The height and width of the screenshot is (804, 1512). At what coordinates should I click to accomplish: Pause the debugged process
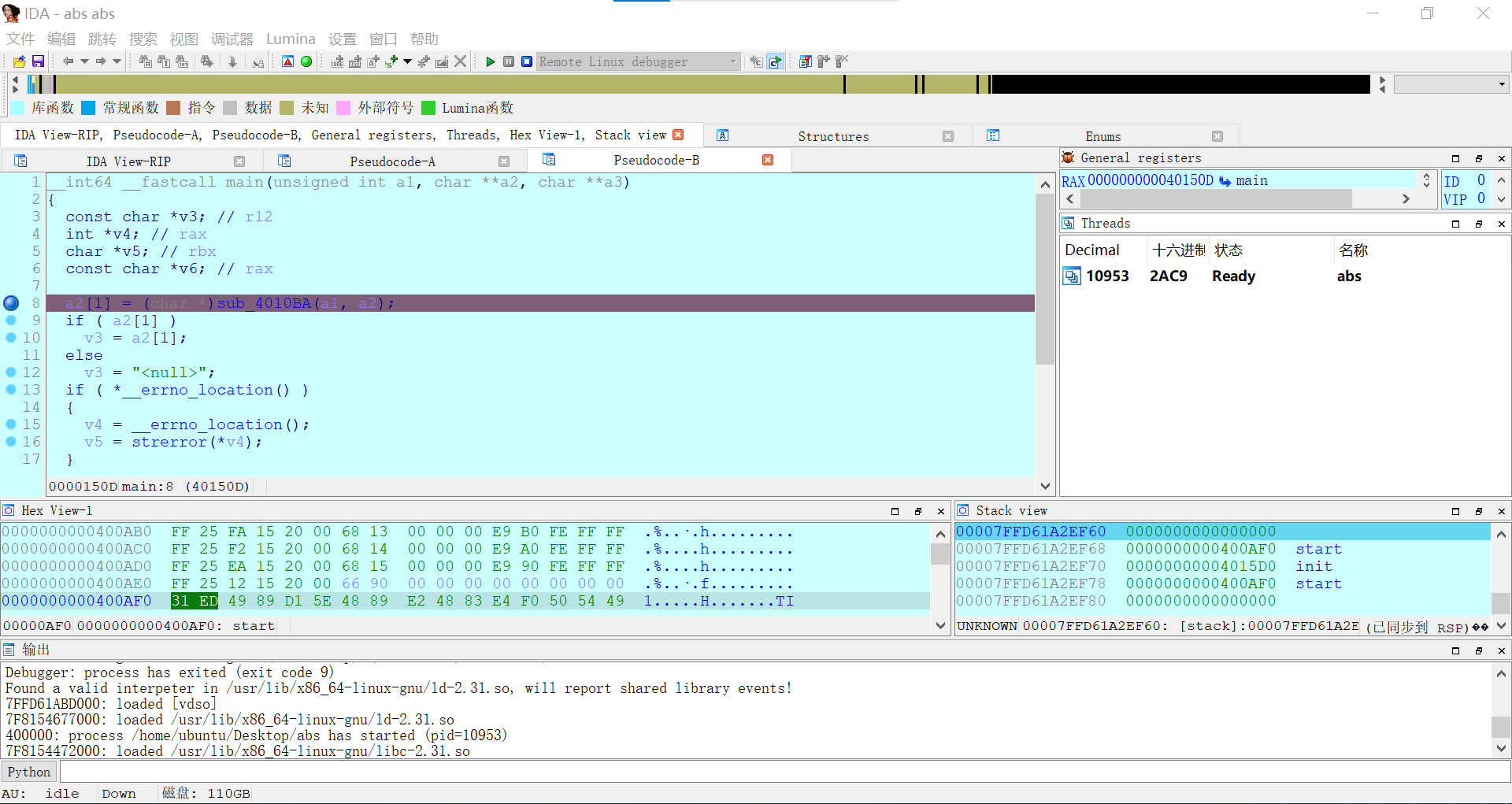[x=509, y=61]
